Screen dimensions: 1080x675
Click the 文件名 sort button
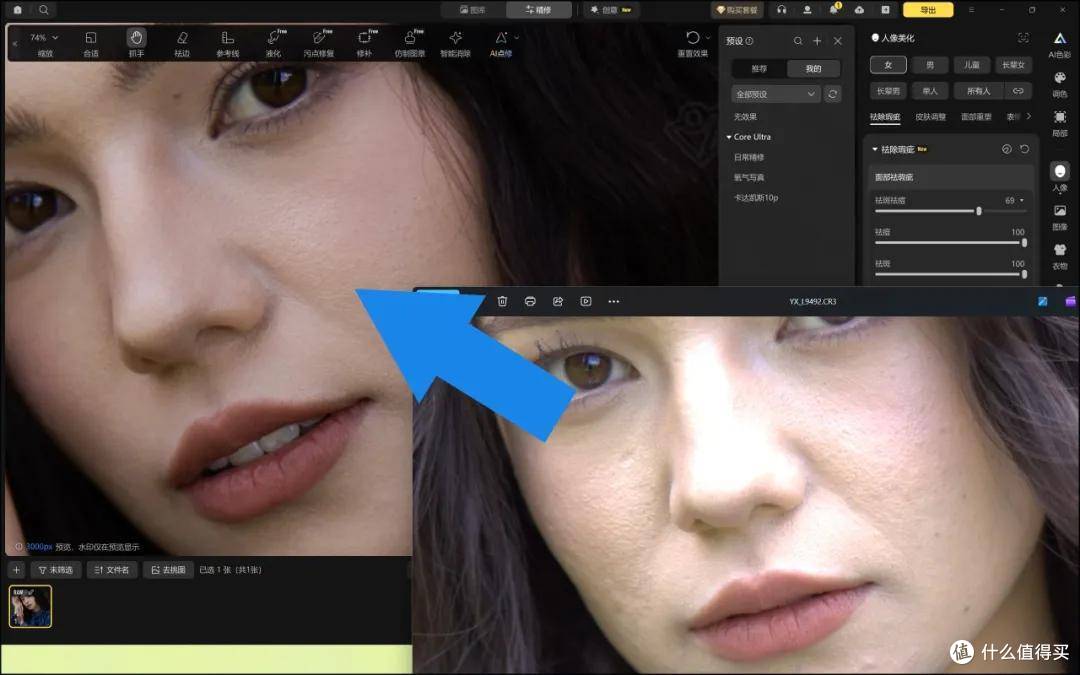112,570
